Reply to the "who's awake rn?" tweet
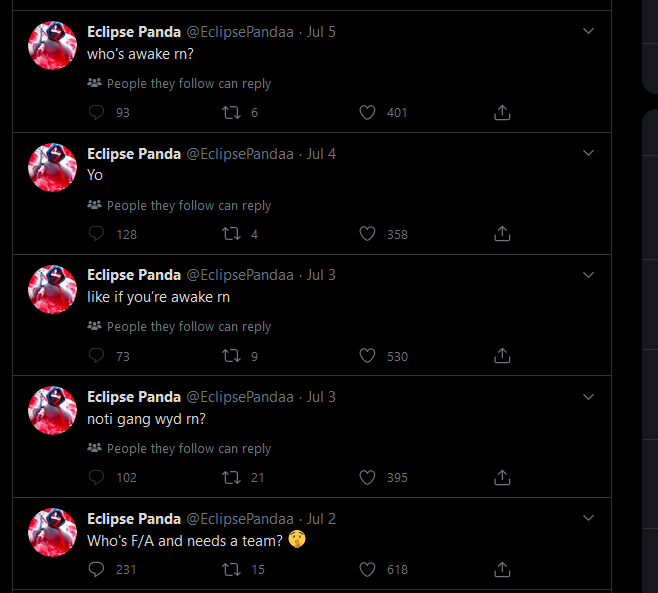The height and width of the screenshot is (593, 658). click(x=96, y=113)
